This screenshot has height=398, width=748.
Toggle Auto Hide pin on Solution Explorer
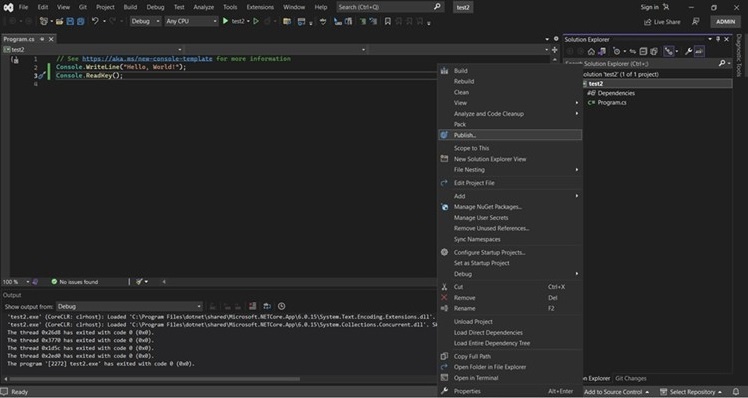click(x=718, y=39)
